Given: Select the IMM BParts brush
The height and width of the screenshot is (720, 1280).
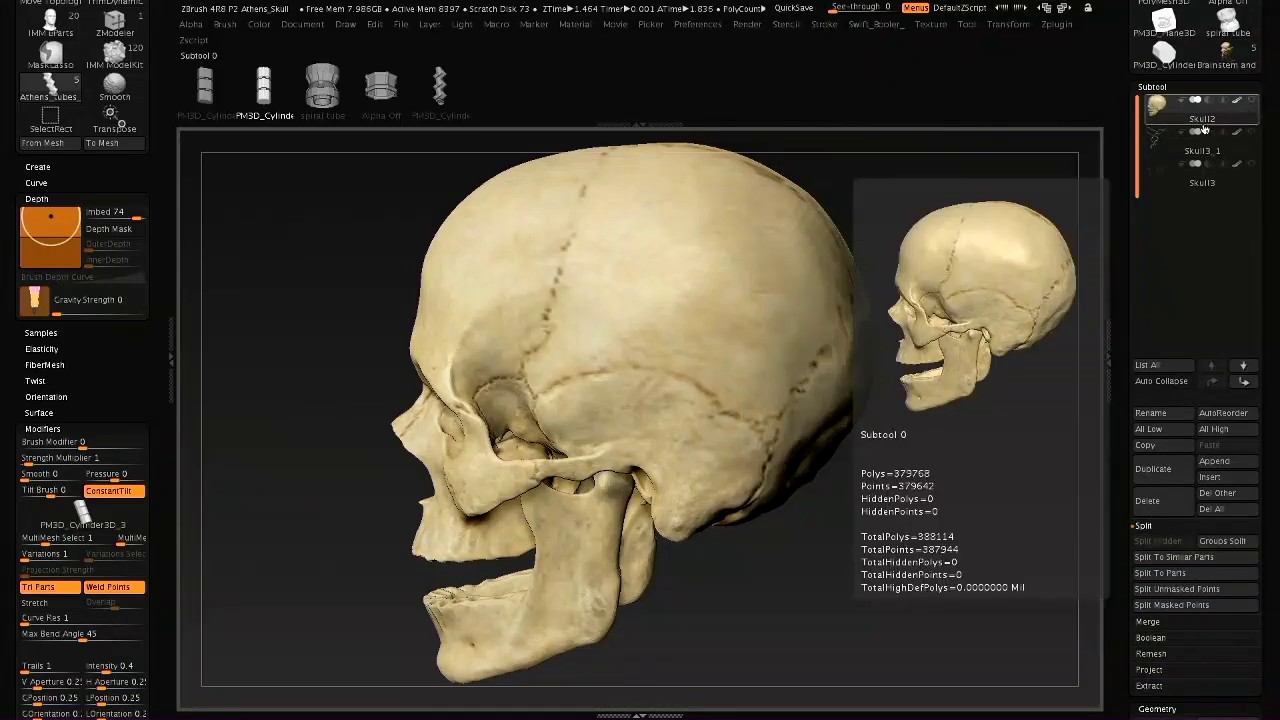Looking at the screenshot, I should [50, 23].
